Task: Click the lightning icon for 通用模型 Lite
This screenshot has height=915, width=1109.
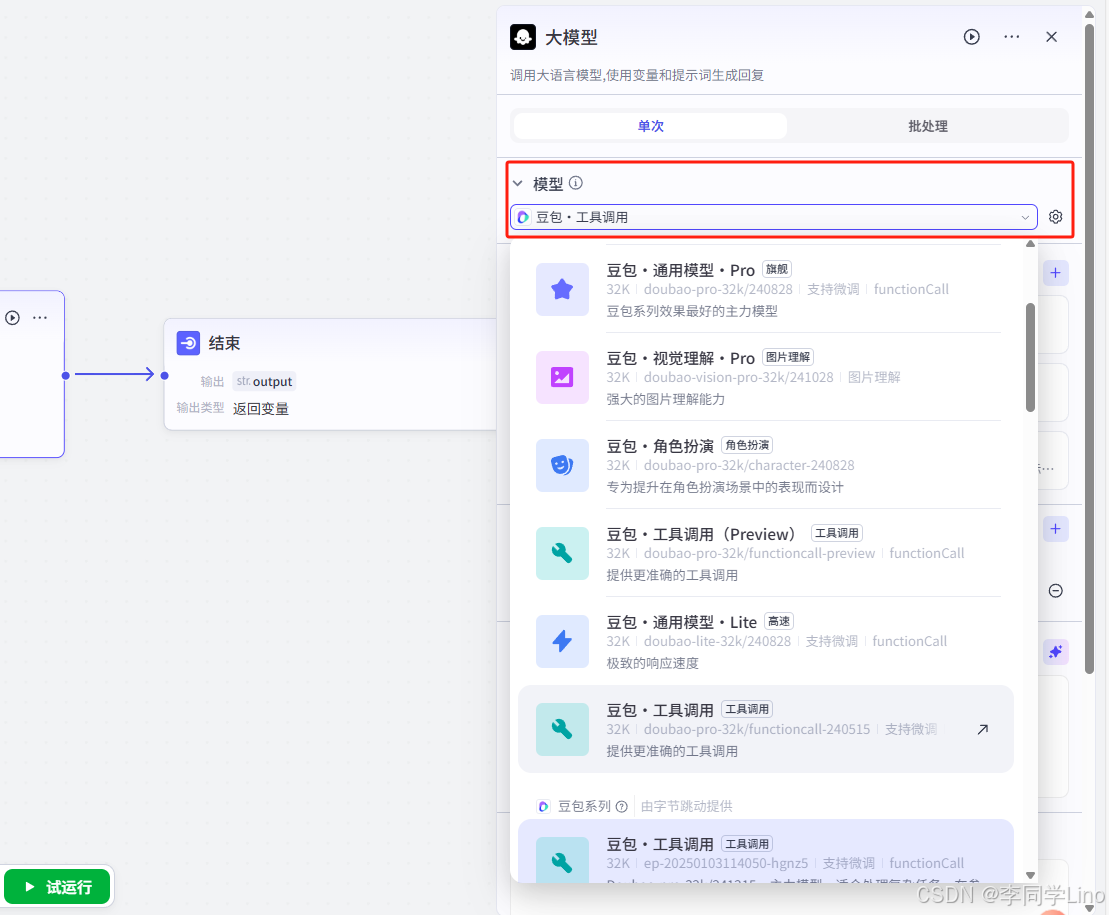Action: pyautogui.click(x=562, y=641)
